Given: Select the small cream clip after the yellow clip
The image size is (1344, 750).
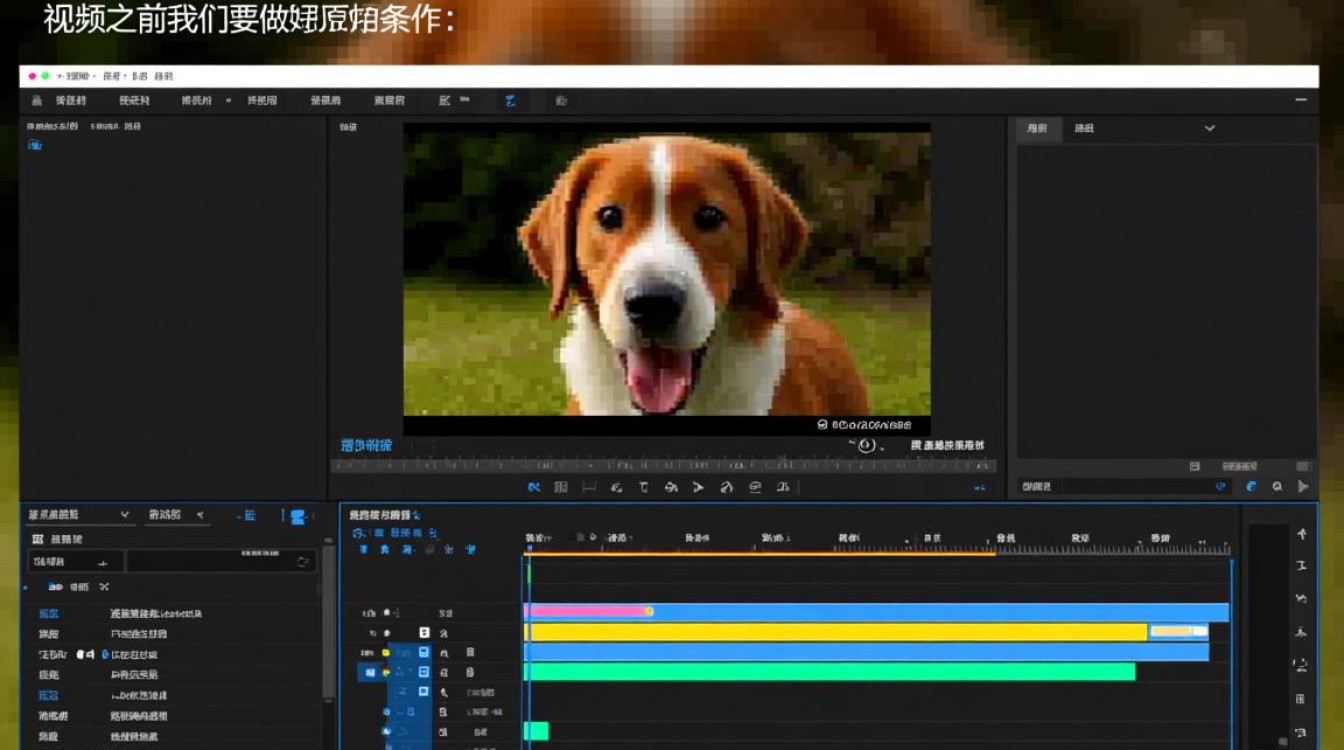Looking at the screenshot, I should (1177, 631).
